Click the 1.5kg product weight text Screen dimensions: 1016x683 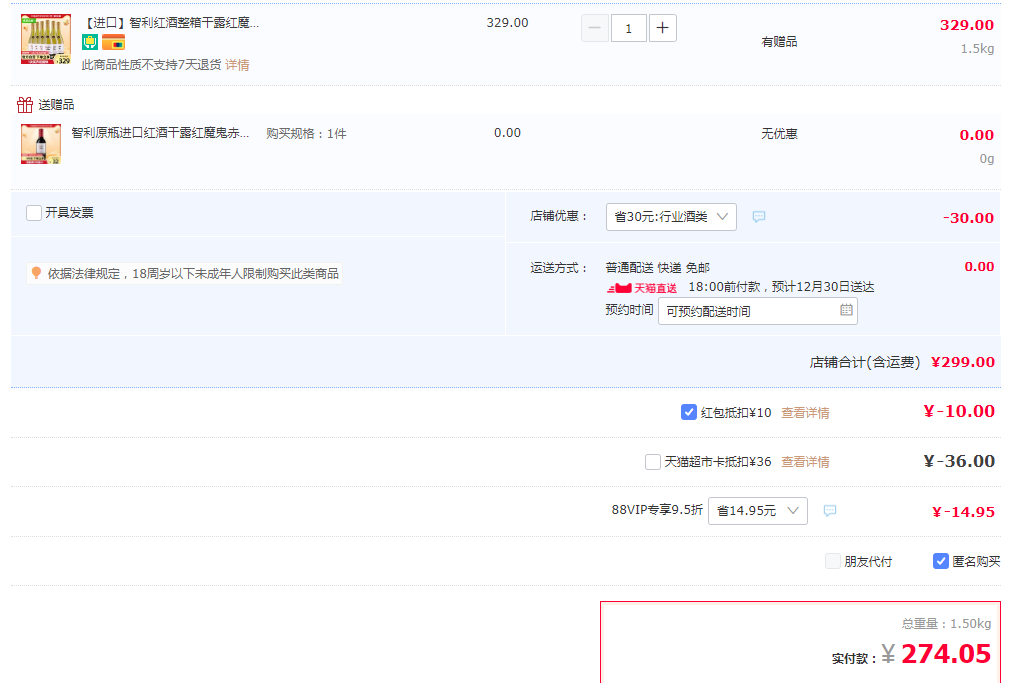(x=977, y=49)
